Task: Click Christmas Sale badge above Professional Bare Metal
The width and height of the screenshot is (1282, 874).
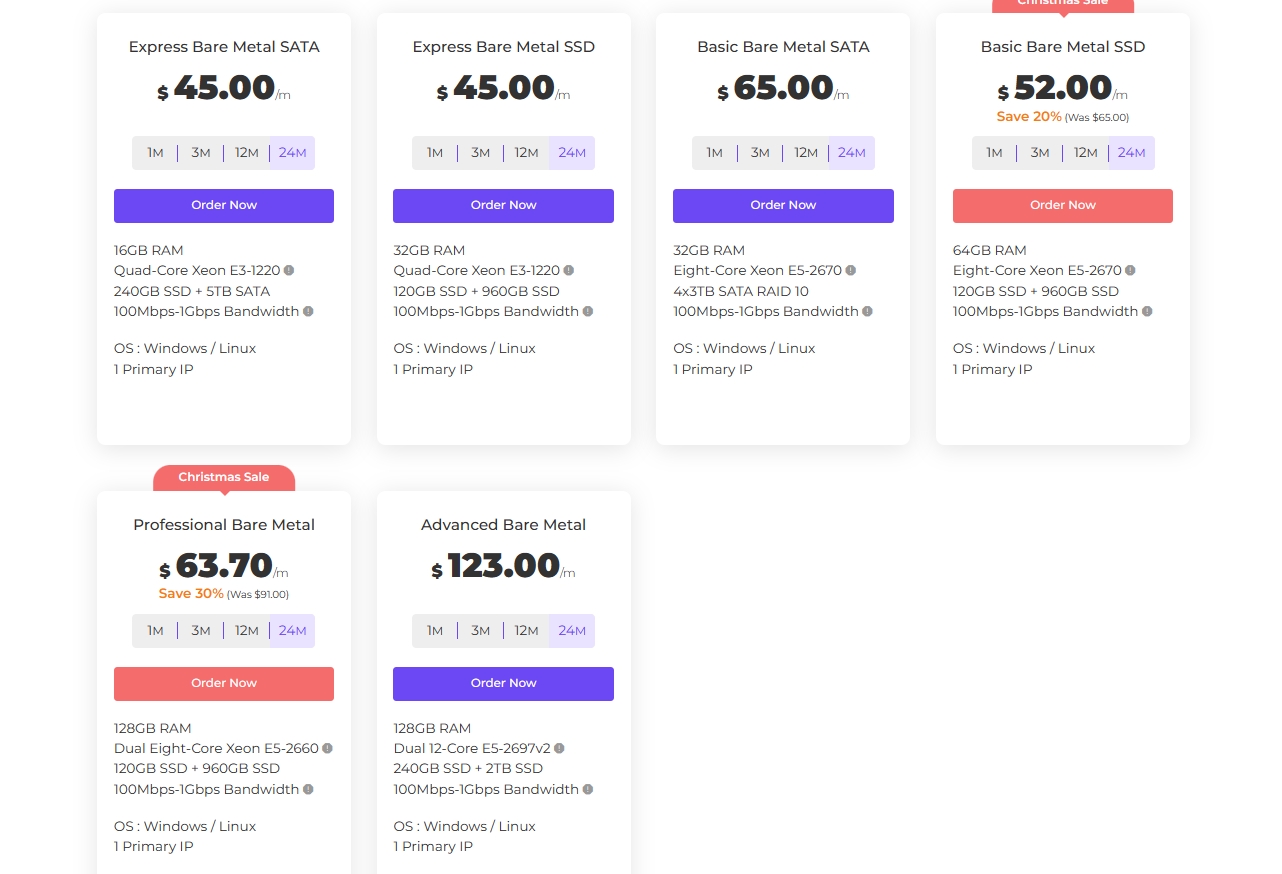Action: (224, 477)
